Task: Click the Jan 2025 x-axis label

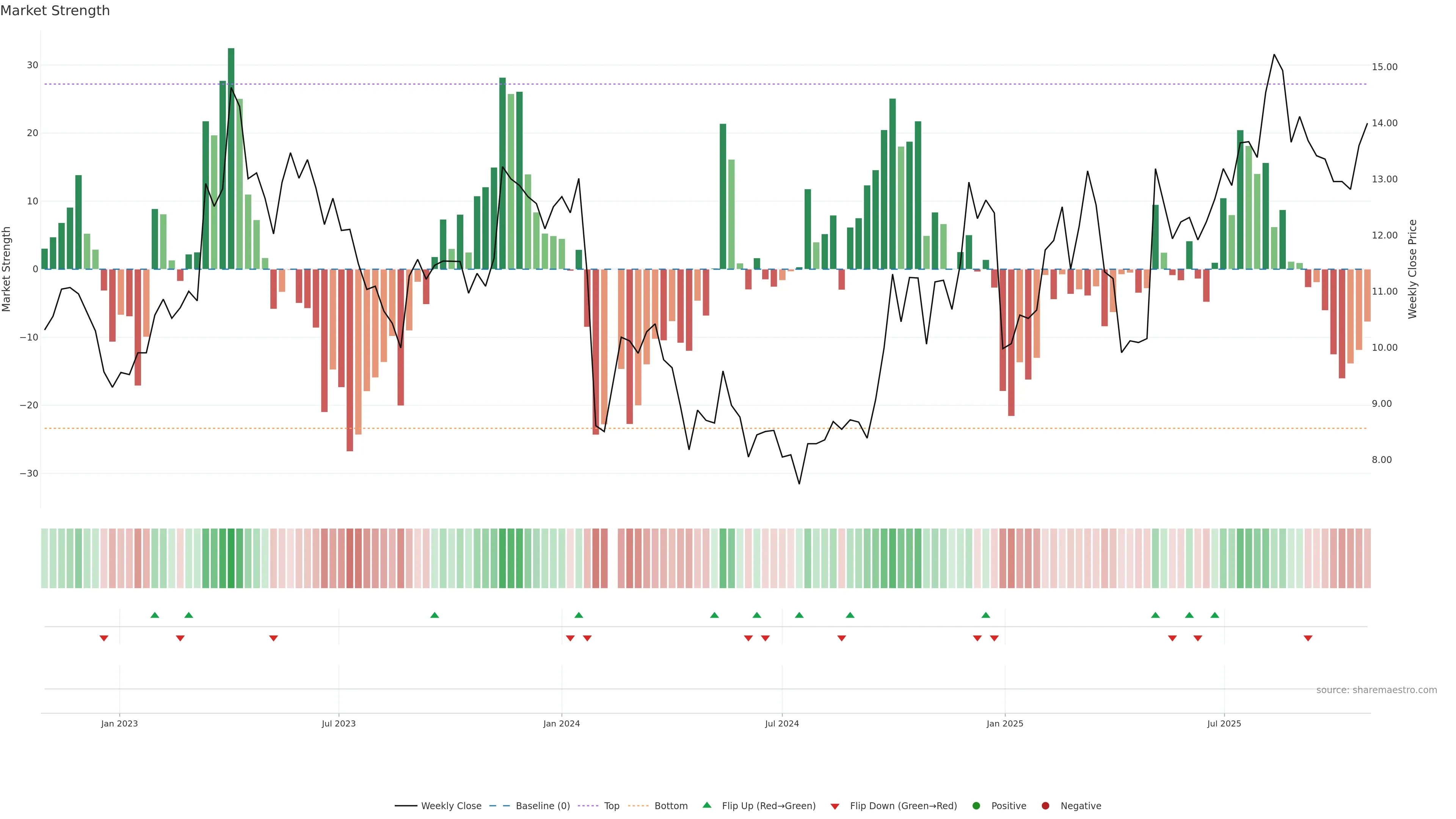Action: (1004, 723)
